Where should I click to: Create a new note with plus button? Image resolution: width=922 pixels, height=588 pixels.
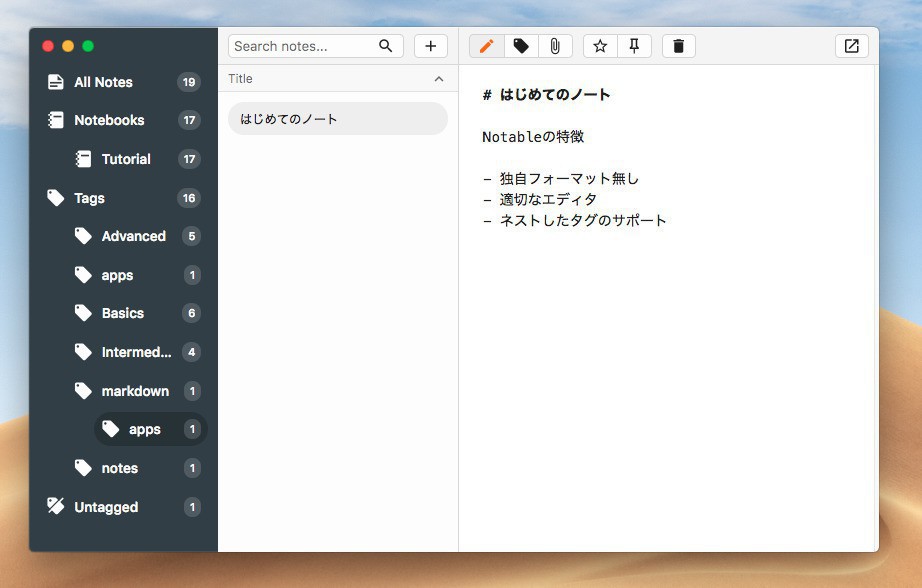click(x=431, y=46)
